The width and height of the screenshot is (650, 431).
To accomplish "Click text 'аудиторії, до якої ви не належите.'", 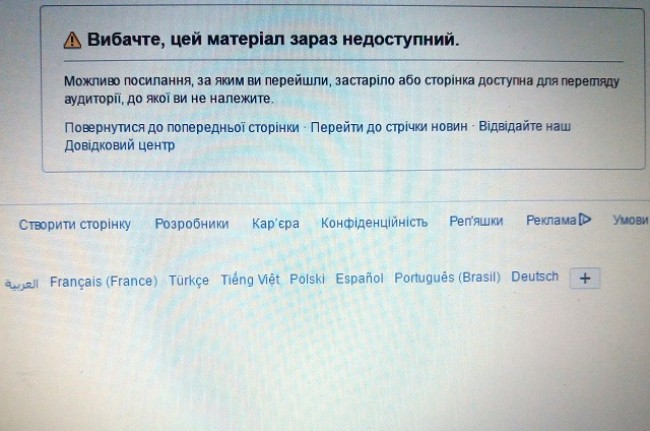I will coord(169,99).
